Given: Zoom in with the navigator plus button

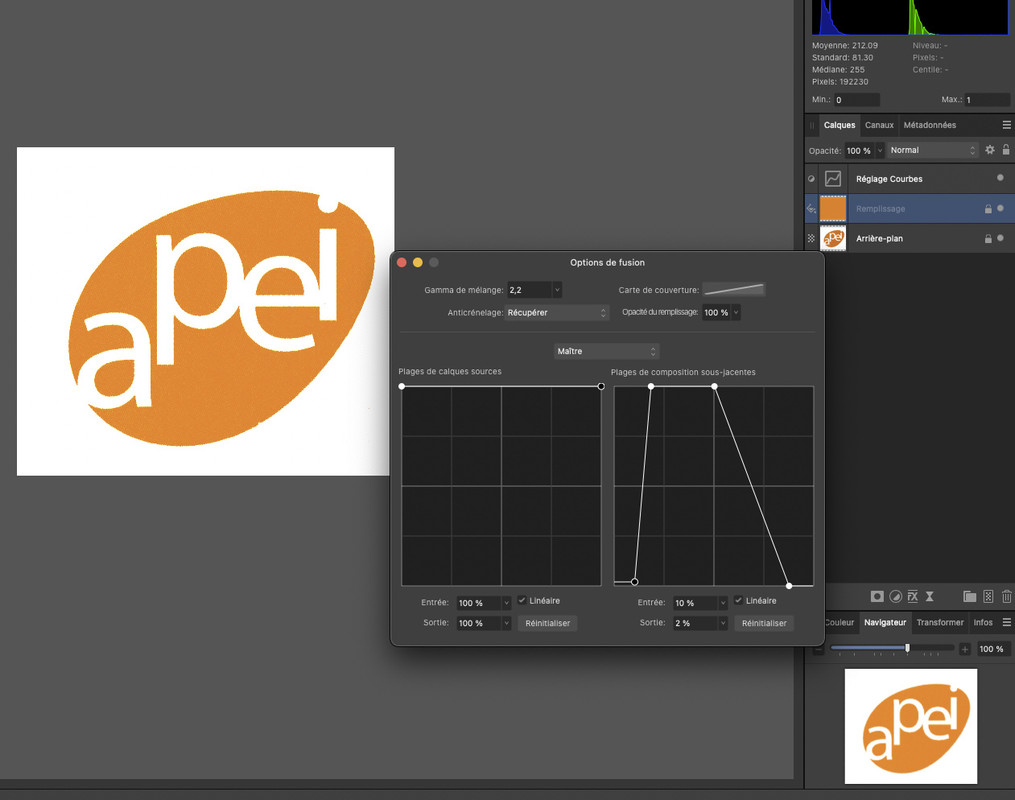Looking at the screenshot, I should [965, 649].
